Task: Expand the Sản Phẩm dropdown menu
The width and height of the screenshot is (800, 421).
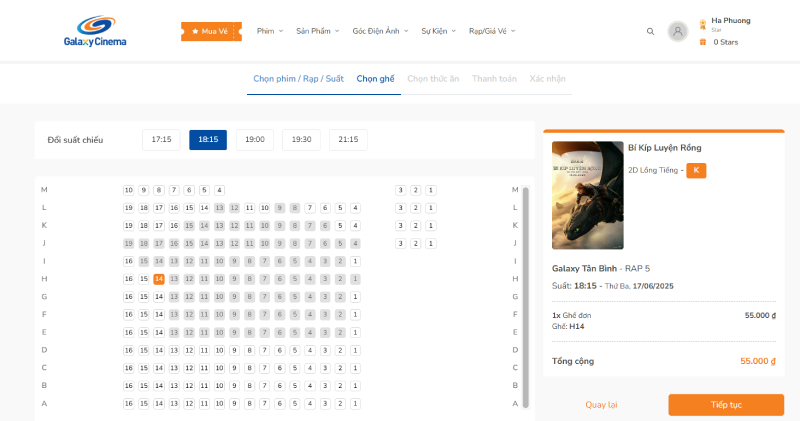Action: pyautogui.click(x=317, y=31)
